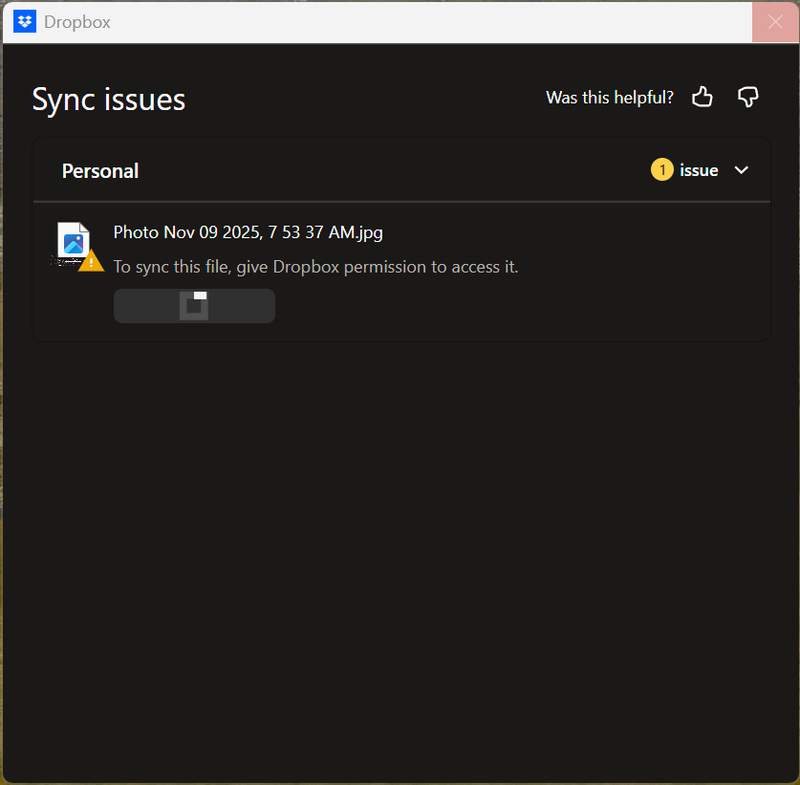Click the thumbs up feedback icon
This screenshot has width=800, height=785.
[703, 97]
